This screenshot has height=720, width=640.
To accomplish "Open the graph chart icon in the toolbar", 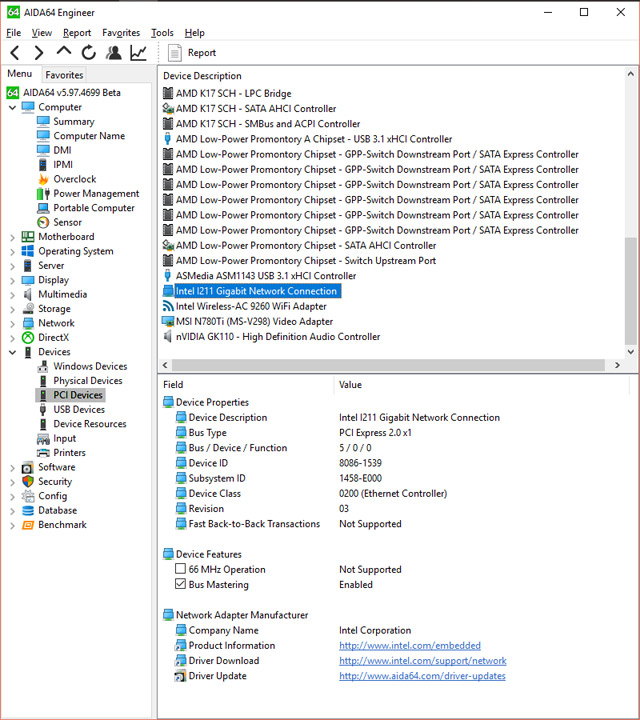I will tap(138, 53).
